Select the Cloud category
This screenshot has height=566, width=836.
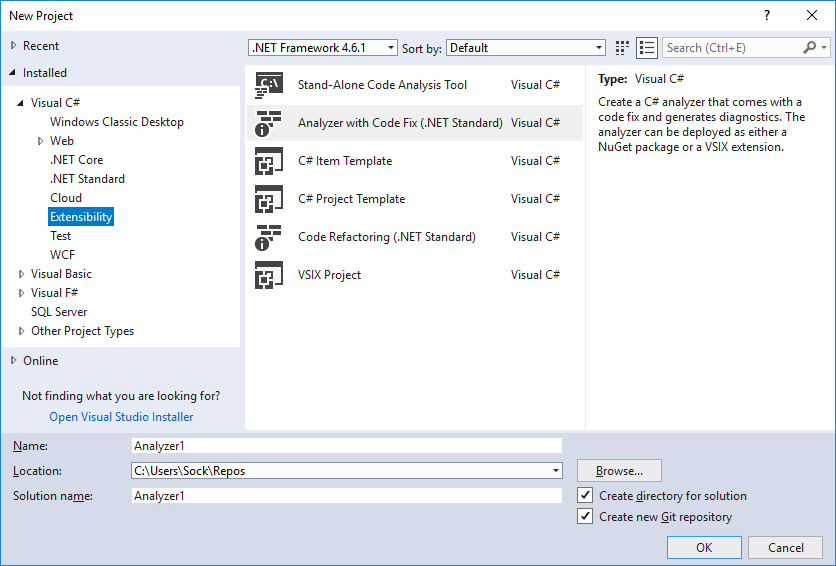click(x=66, y=198)
